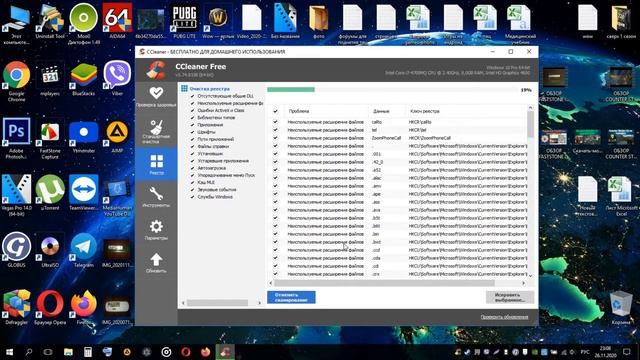Image resolution: width=640 pixels, height=360 pixels.
Task: Open Viber desktop shortcut
Action: tap(117, 78)
